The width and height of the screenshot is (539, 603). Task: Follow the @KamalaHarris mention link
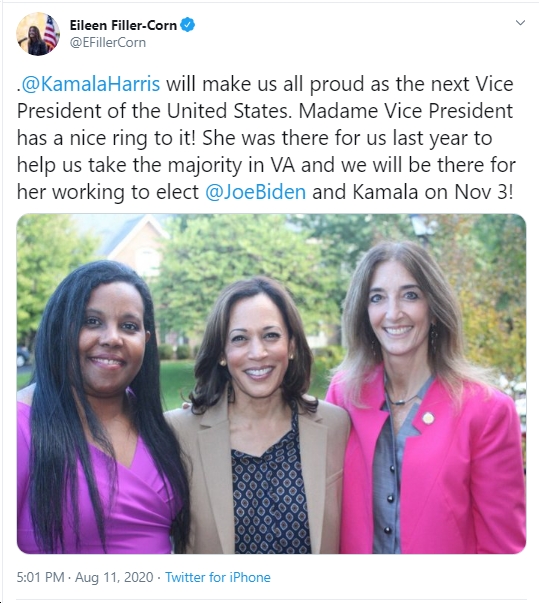pos(90,84)
